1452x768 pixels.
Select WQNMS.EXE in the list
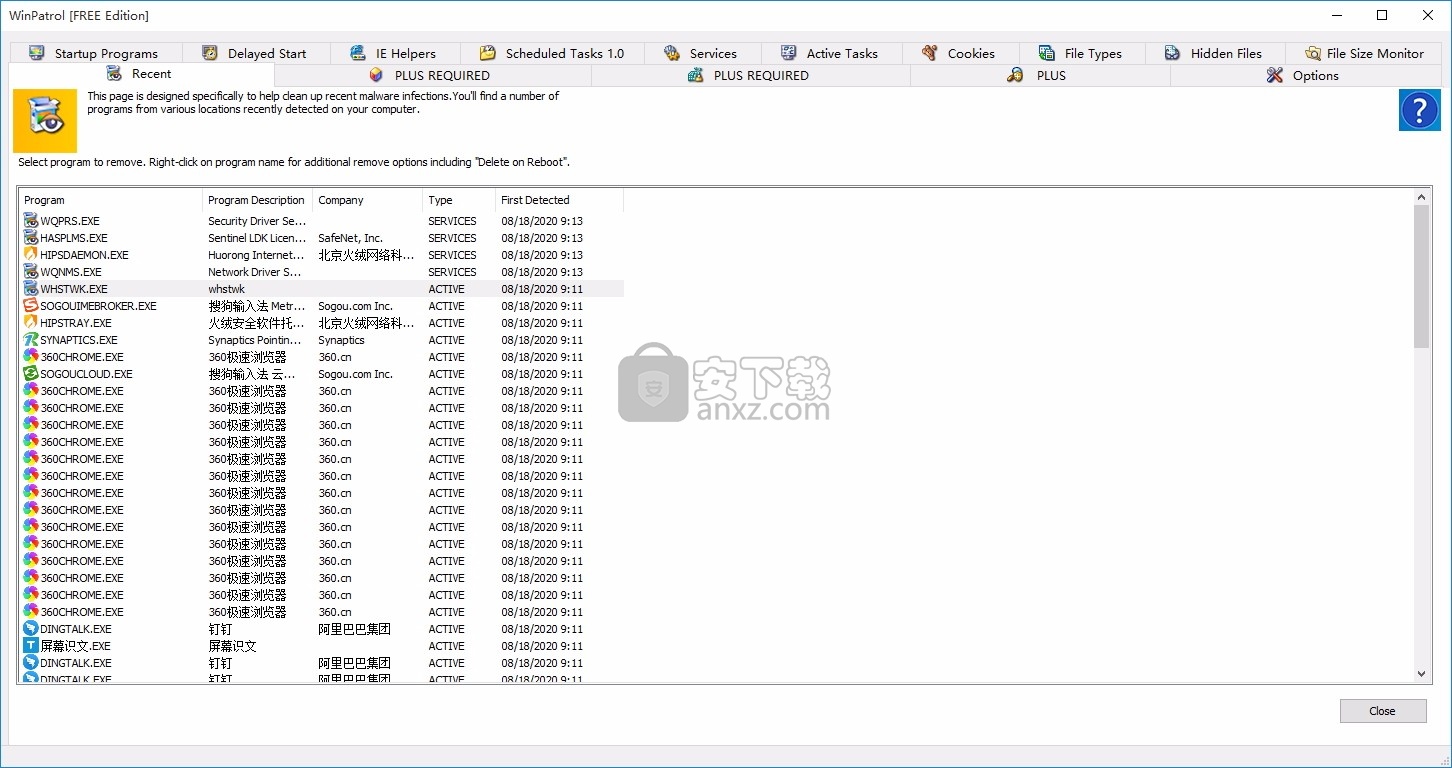321,272
